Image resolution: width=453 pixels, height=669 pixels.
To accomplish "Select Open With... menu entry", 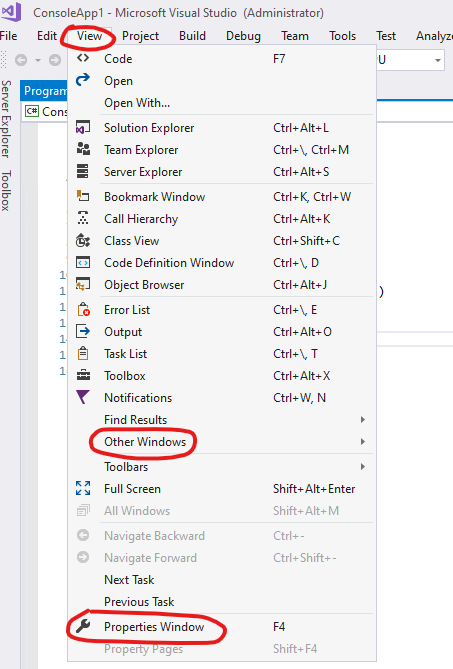I will click(222, 103).
